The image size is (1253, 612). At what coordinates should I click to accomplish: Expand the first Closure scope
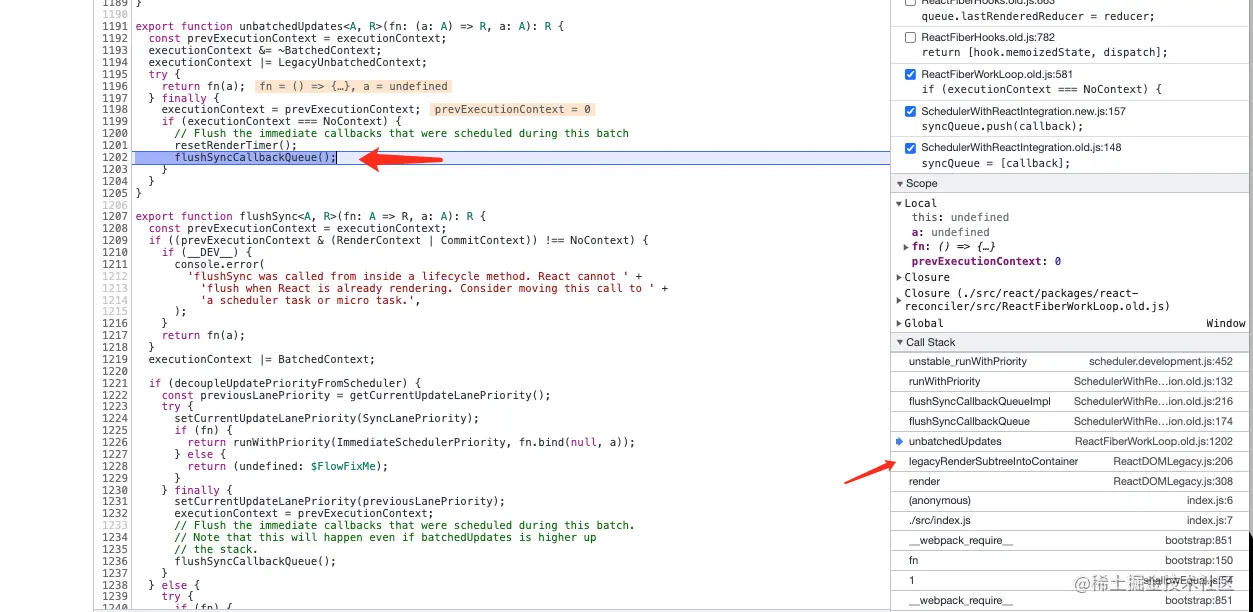pyautogui.click(x=899, y=277)
